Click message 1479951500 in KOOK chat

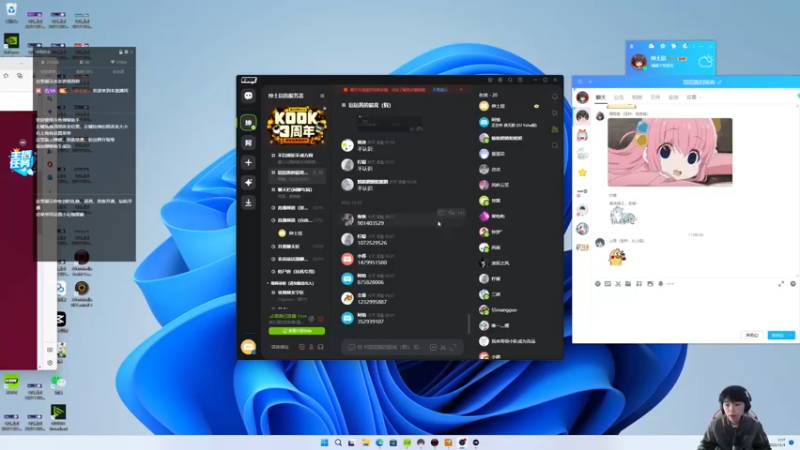click(x=372, y=263)
